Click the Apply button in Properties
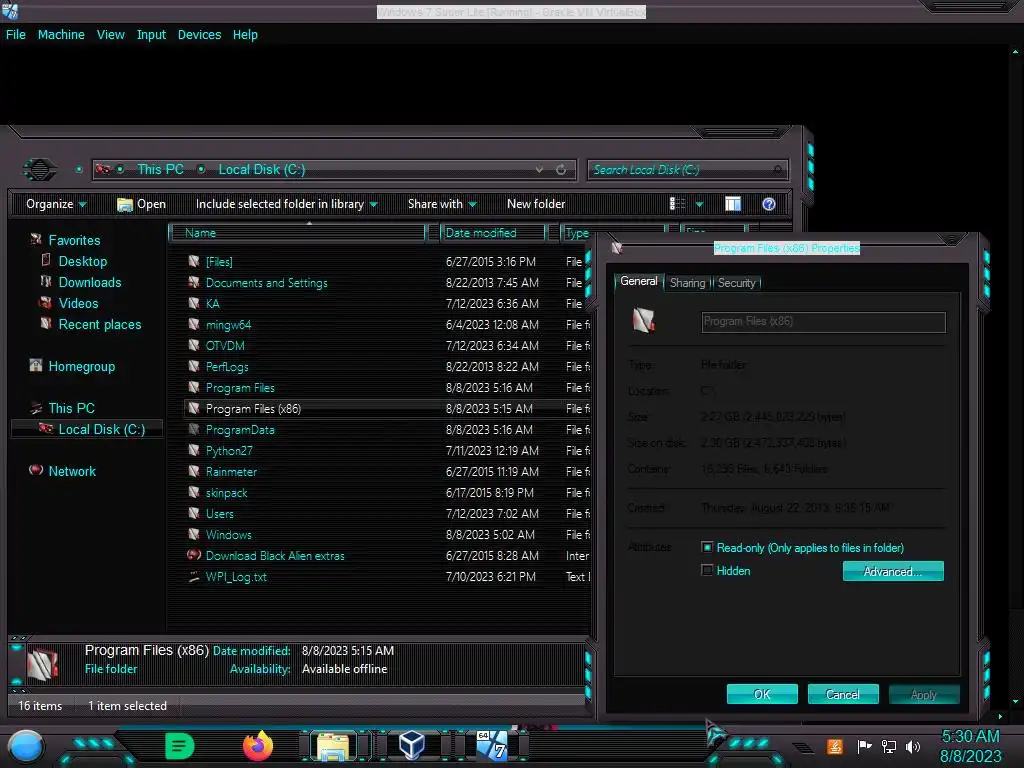Screen dimensions: 1024x768 pyautogui.click(x=923, y=694)
